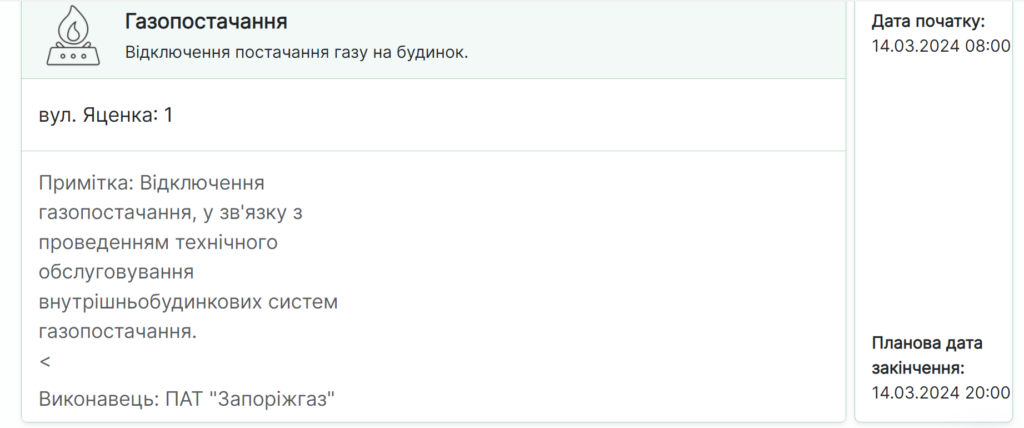Click the "Дата початку:" label
Image resolution: width=1024 pixels, height=428 pixels.
tap(928, 21)
